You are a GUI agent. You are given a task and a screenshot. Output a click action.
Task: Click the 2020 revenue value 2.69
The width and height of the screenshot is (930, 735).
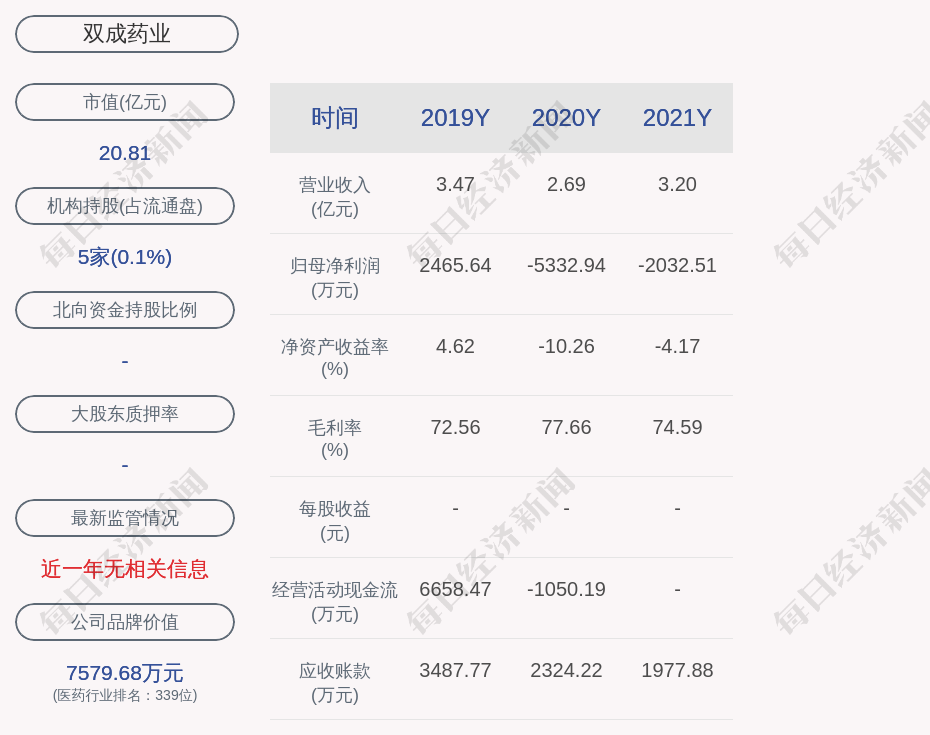(x=566, y=184)
